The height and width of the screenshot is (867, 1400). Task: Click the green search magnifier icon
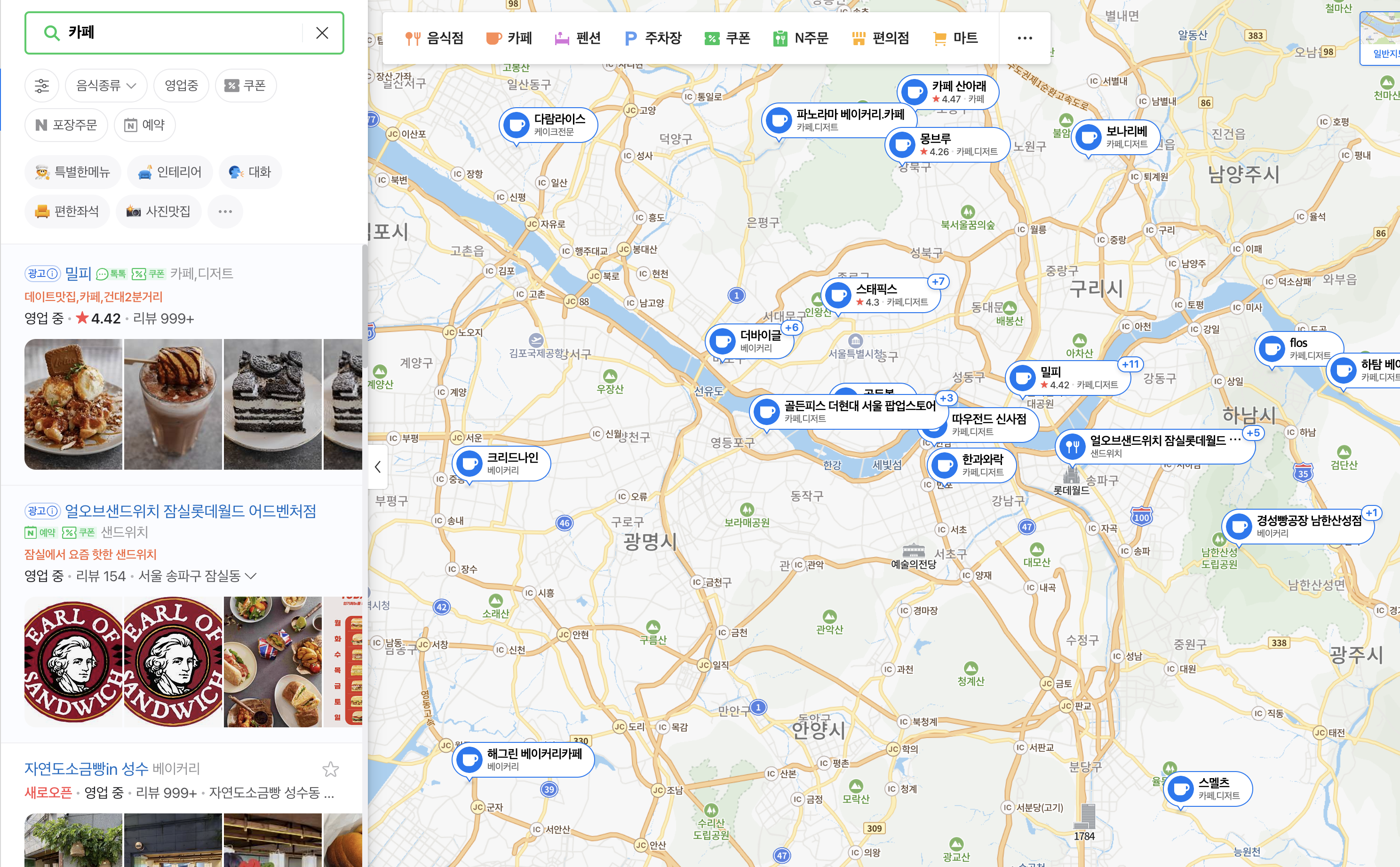[52, 33]
